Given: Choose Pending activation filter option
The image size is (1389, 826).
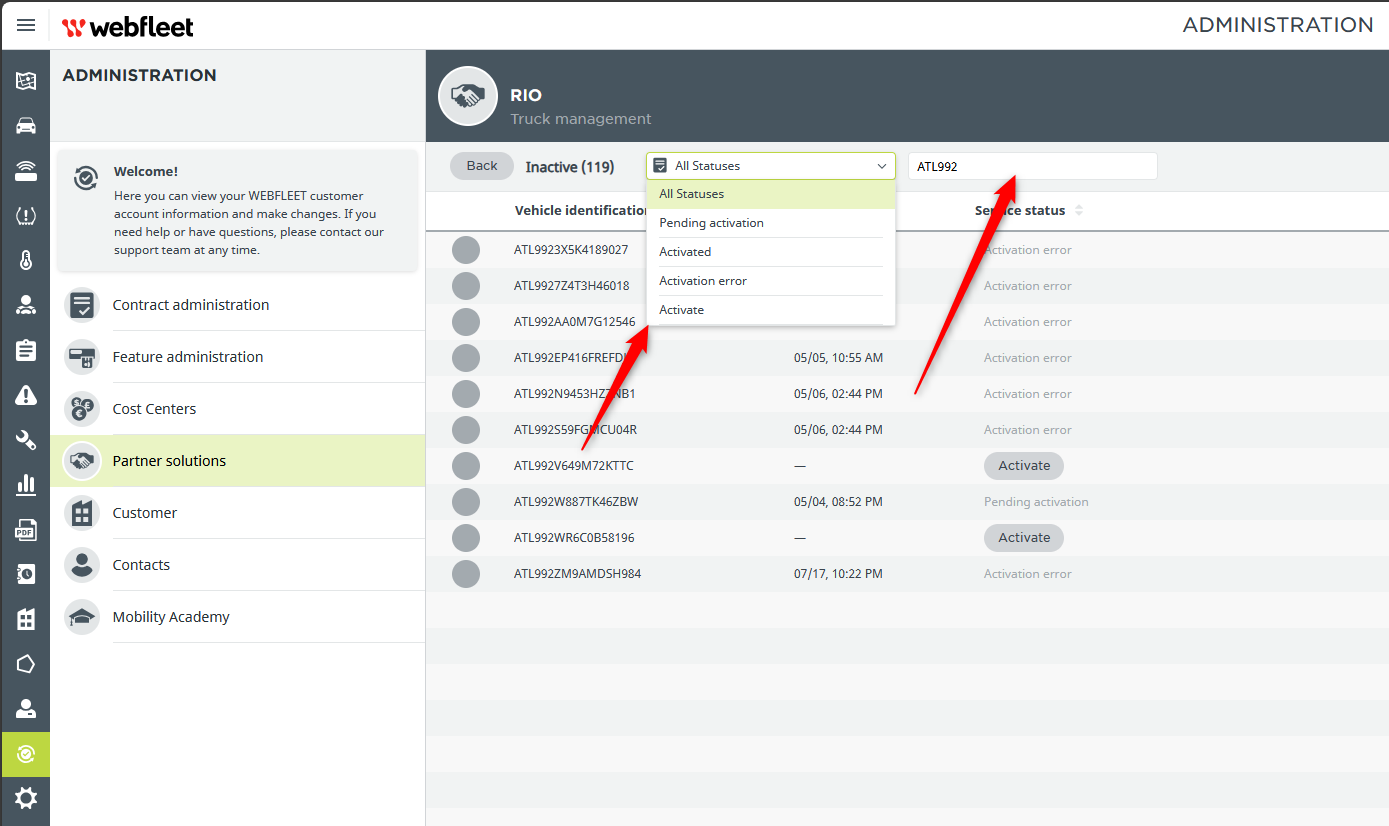Looking at the screenshot, I should 771,223.
